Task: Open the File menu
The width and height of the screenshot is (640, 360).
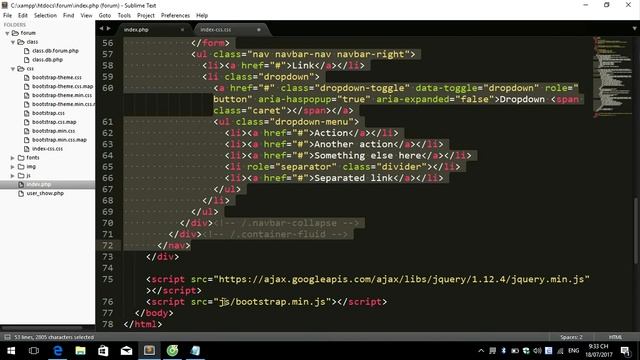Action: tap(7, 16)
